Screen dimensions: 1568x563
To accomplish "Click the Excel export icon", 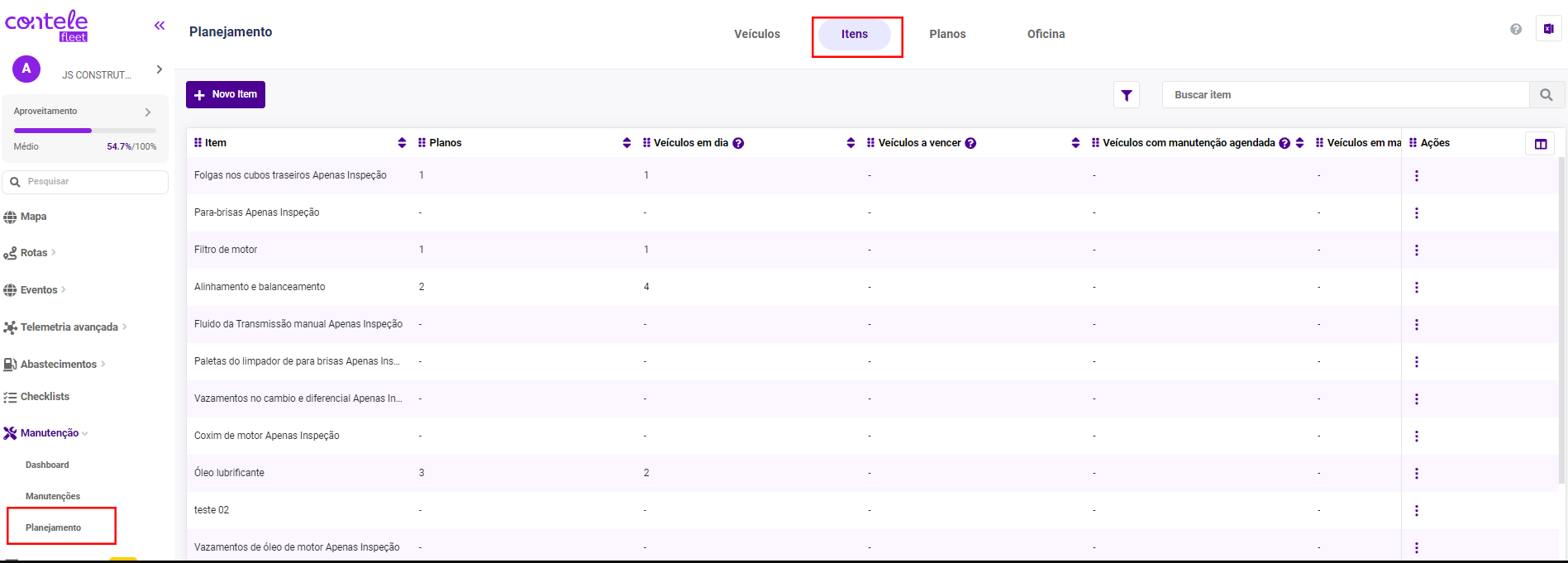I will click(x=1548, y=29).
